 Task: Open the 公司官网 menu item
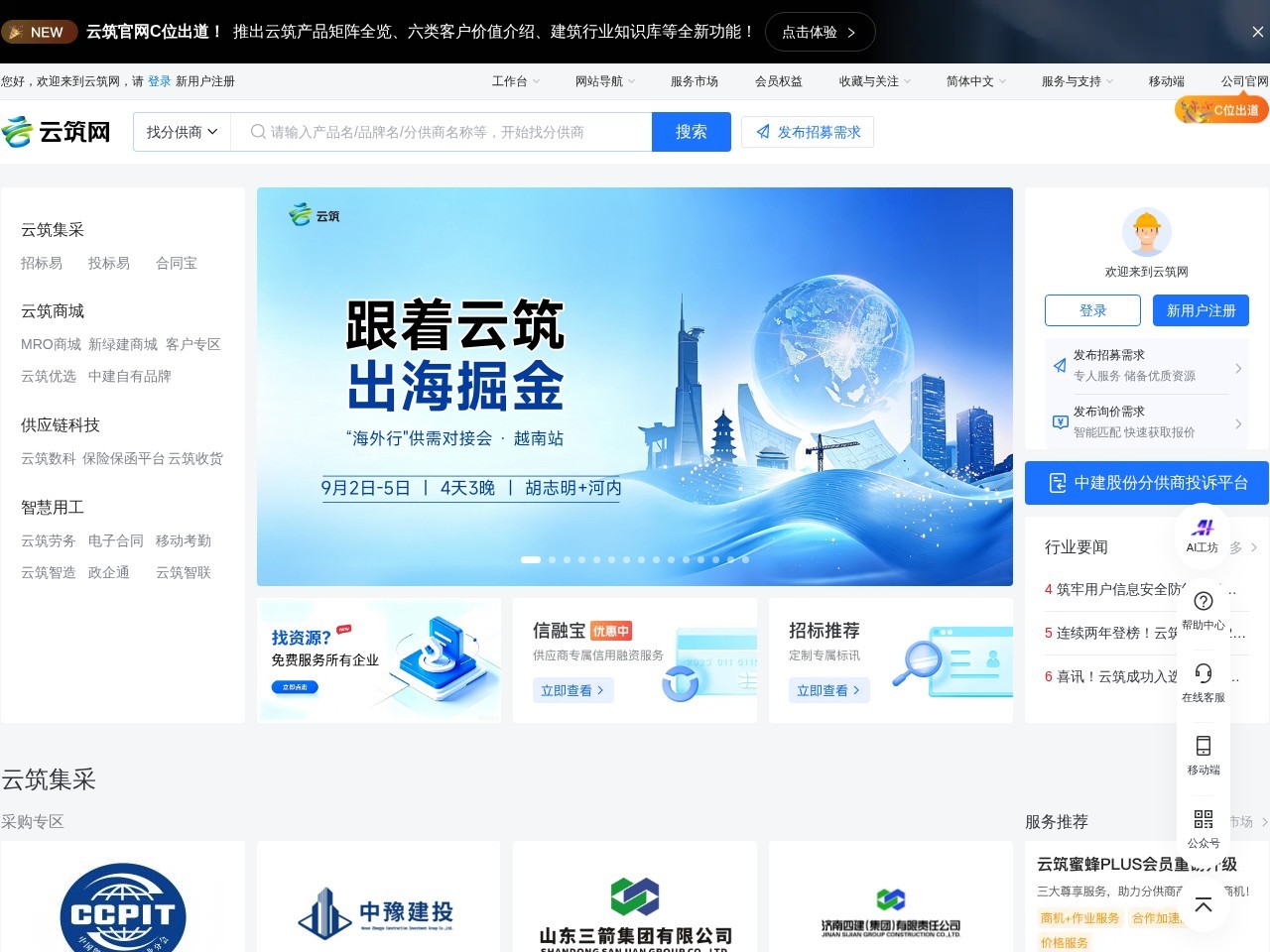1245,81
